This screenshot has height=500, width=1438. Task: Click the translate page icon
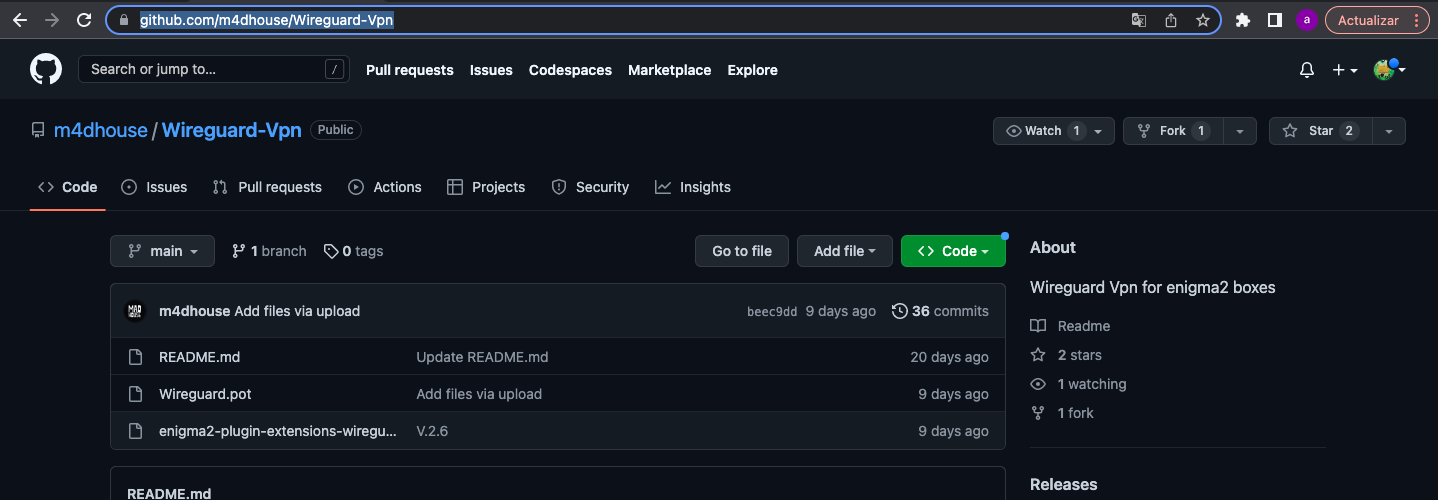point(1139,20)
